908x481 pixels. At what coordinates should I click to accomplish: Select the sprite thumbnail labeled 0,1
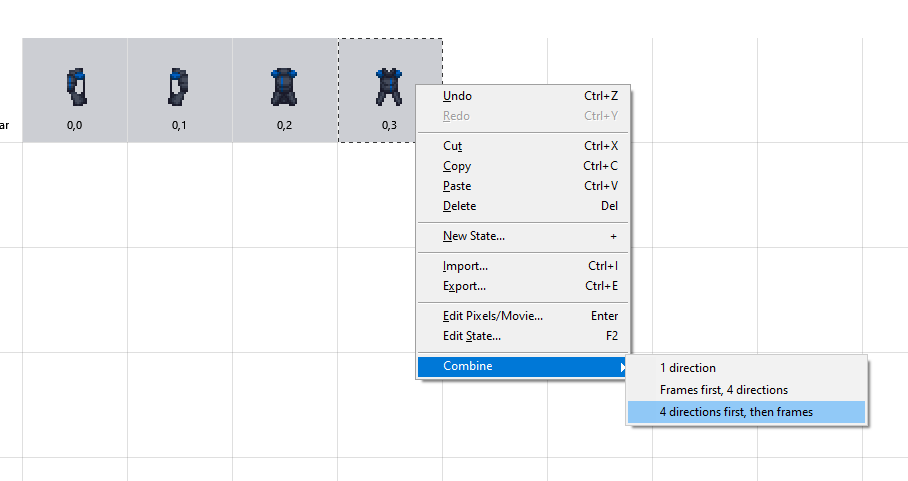point(179,90)
